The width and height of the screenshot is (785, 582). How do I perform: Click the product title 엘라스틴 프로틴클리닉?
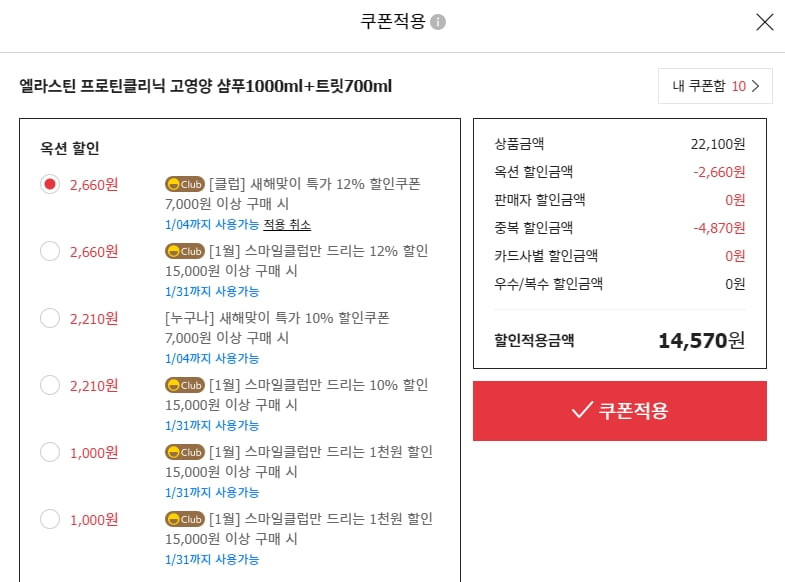[205, 86]
